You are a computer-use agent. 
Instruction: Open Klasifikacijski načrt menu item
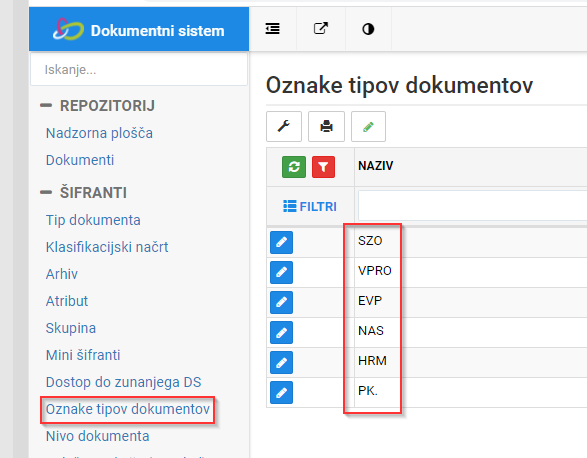(x=107, y=247)
